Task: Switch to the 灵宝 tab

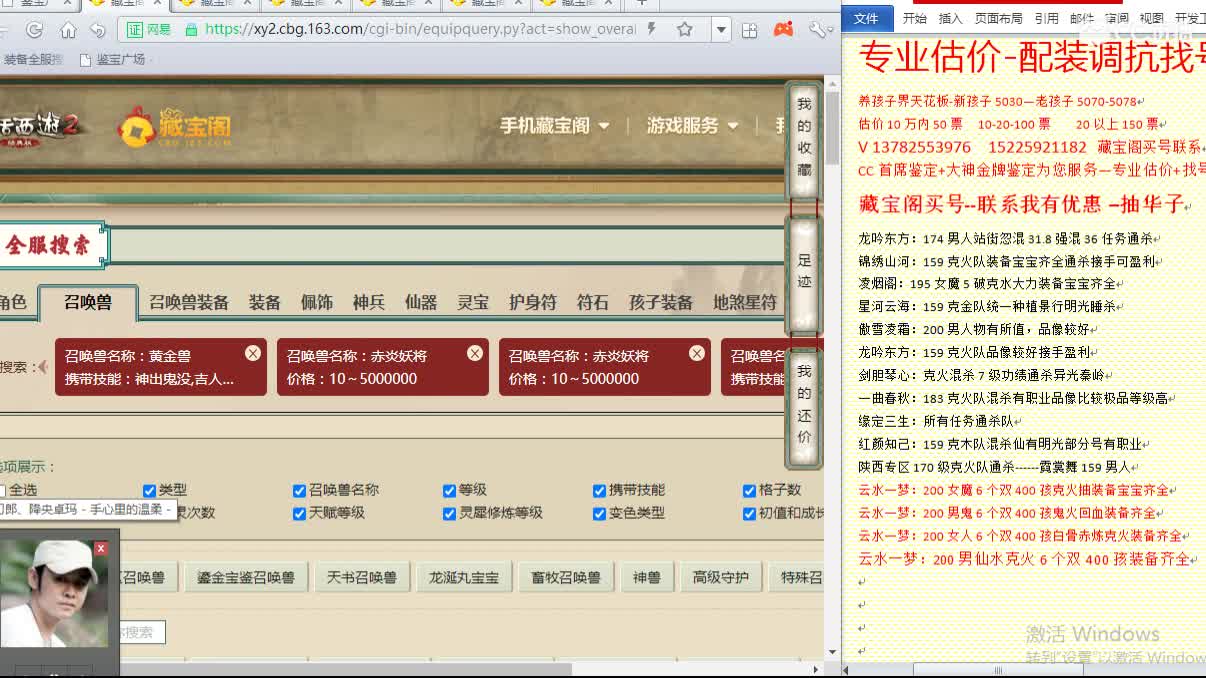Action: pyautogui.click(x=473, y=302)
